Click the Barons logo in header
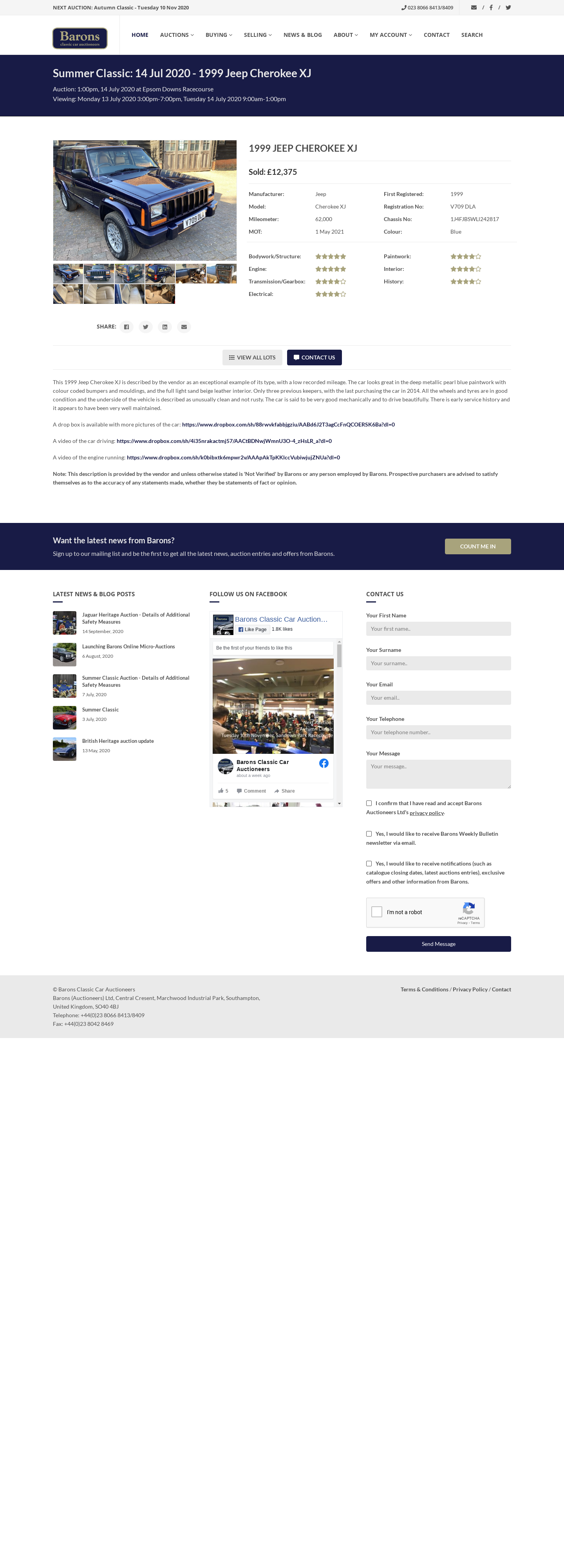The image size is (564, 1568). click(80, 38)
